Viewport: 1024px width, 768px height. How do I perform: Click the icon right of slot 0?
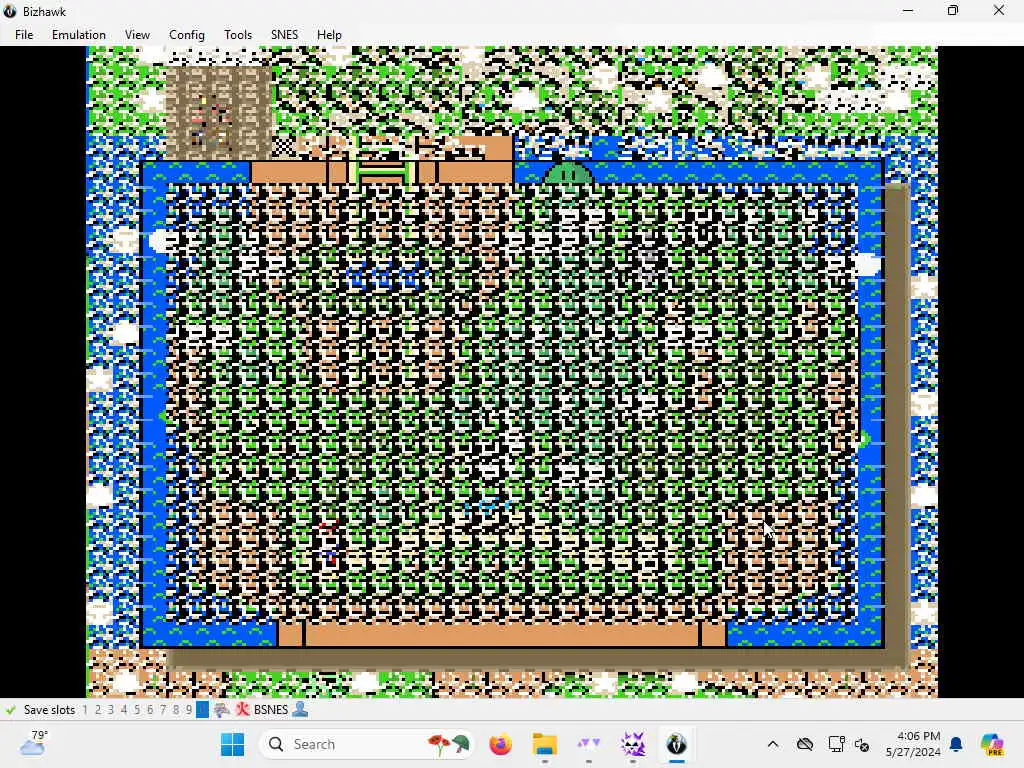[222, 709]
